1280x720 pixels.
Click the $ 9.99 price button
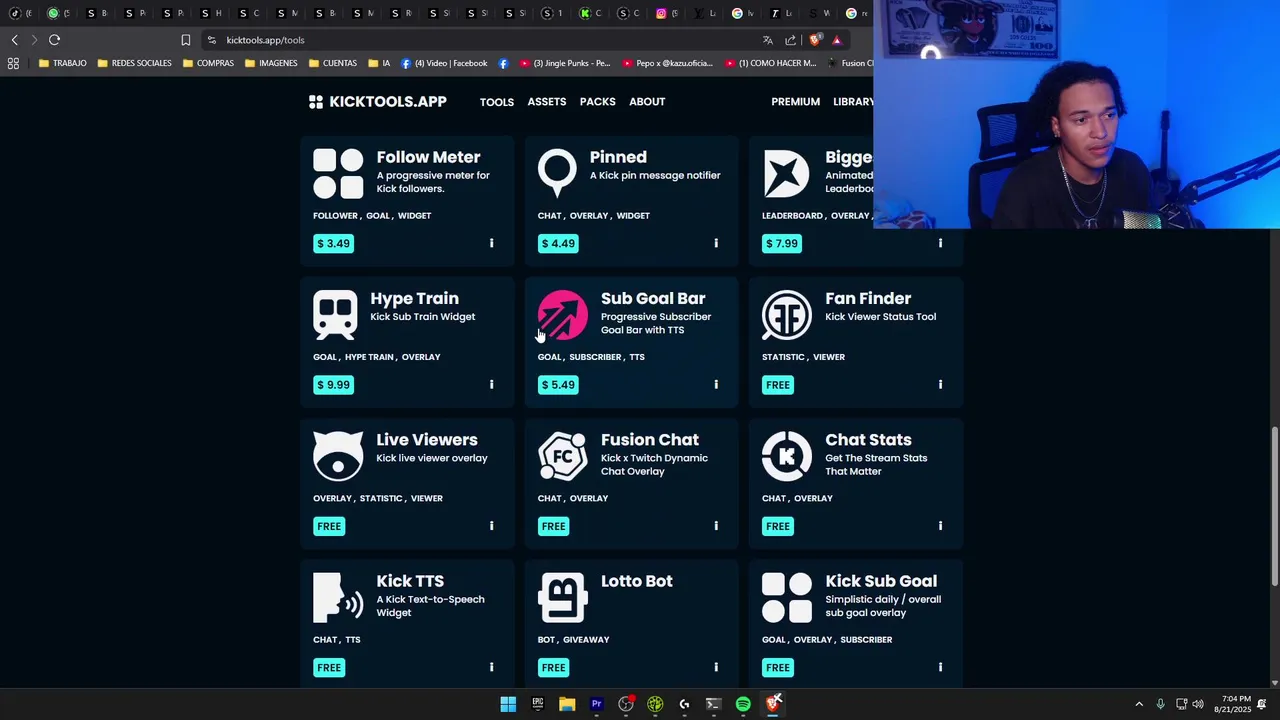(333, 384)
